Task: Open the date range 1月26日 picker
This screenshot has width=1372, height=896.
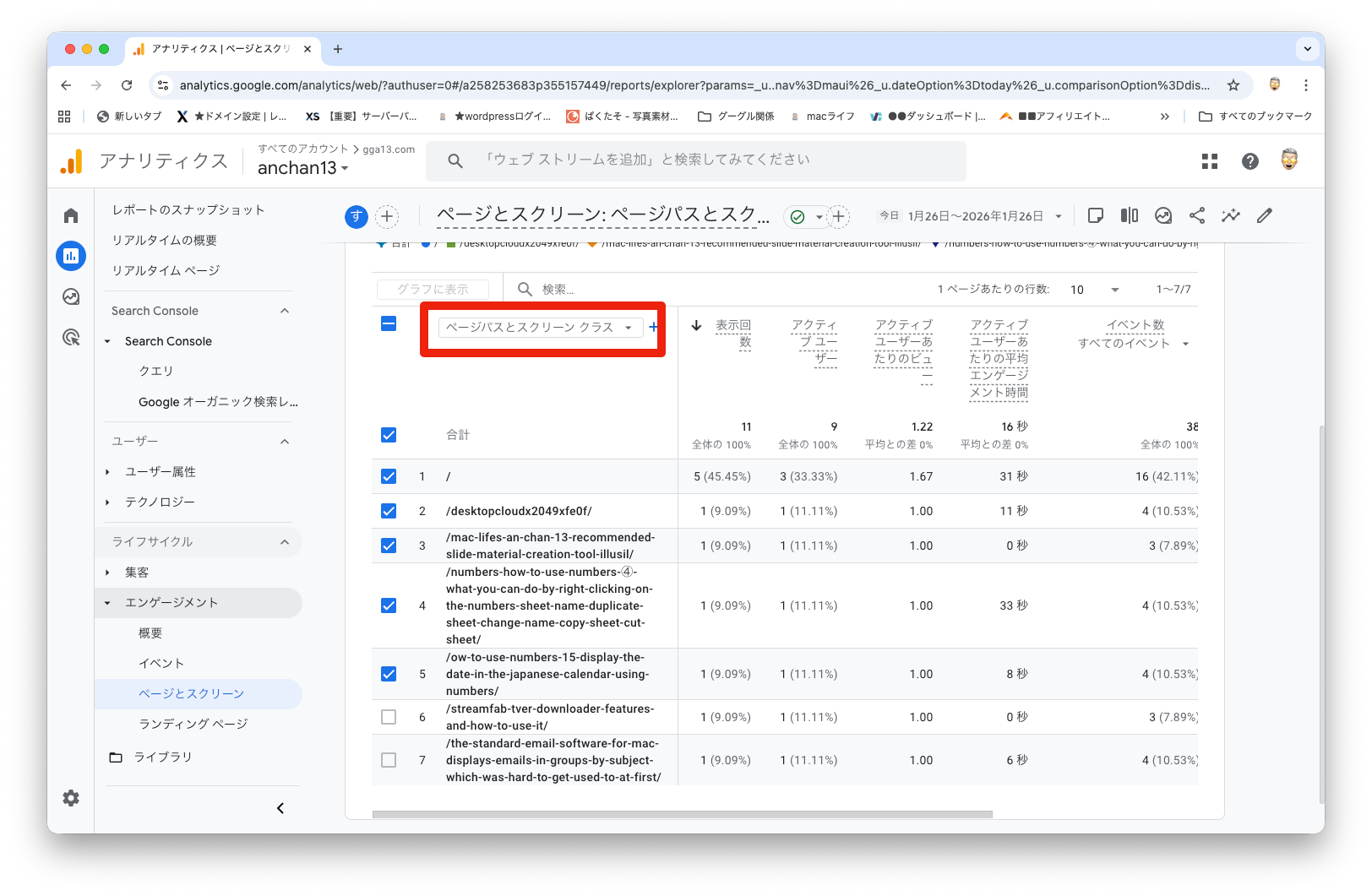Action: click(976, 216)
